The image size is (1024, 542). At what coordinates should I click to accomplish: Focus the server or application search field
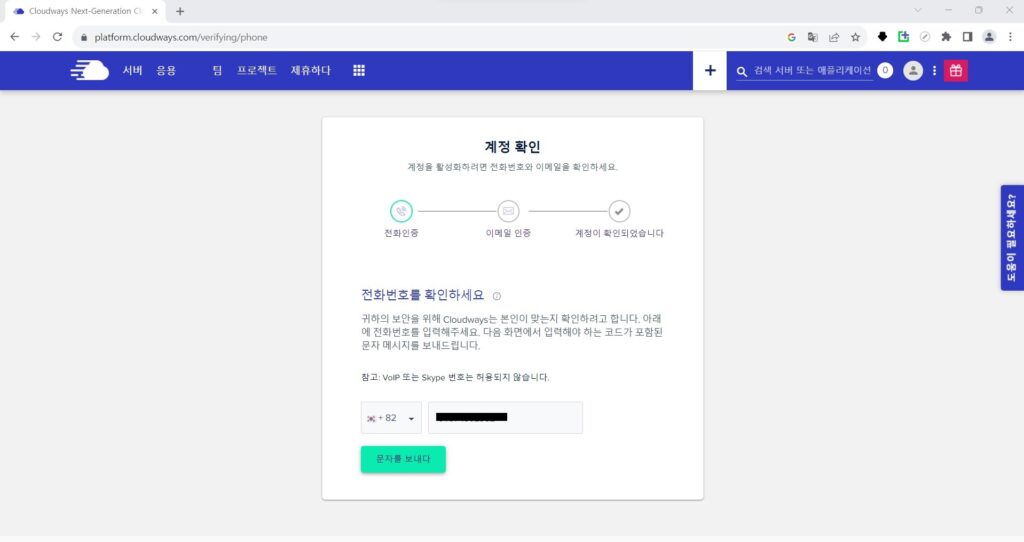point(812,71)
